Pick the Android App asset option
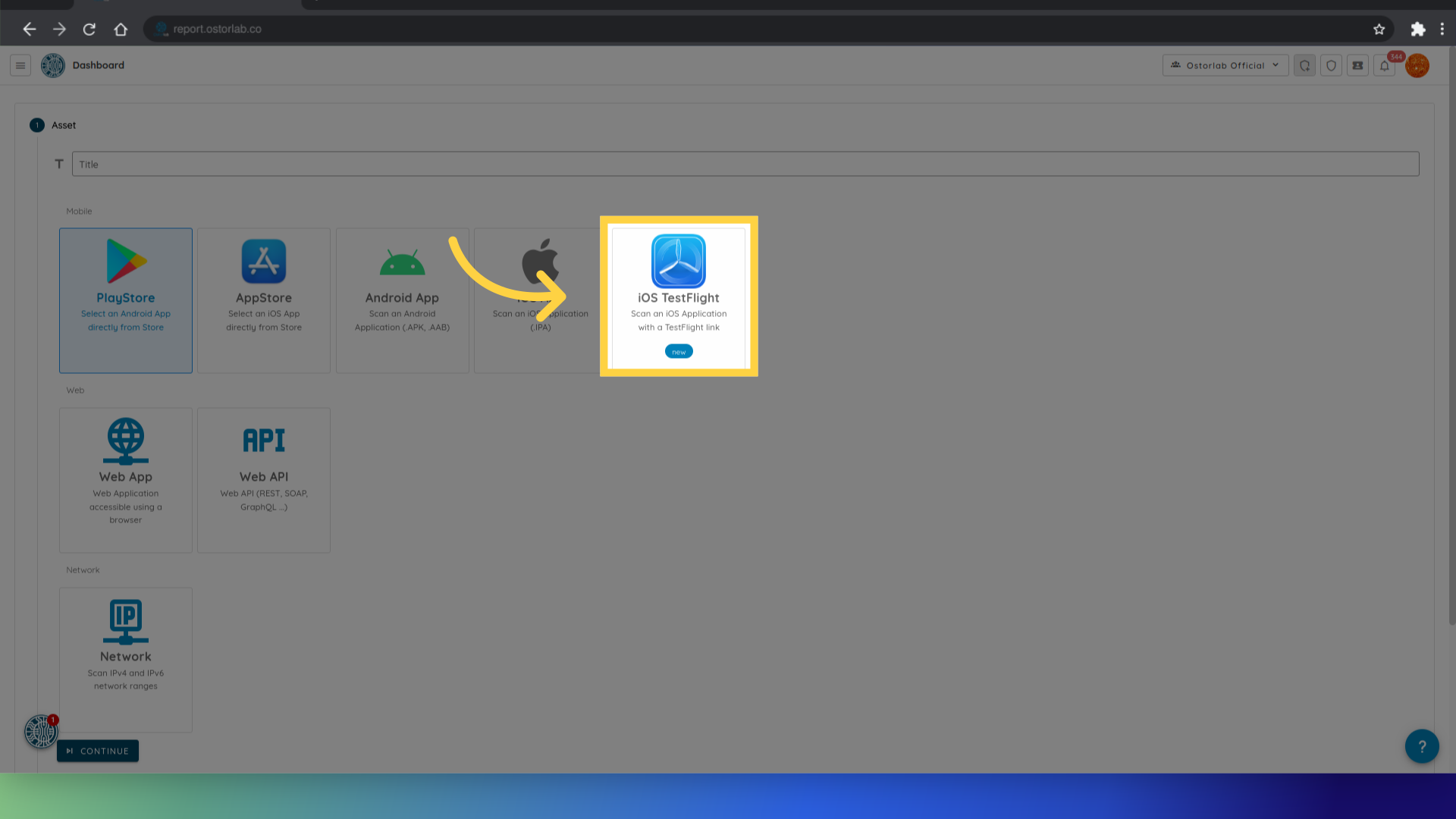1456x819 pixels. coord(402,300)
